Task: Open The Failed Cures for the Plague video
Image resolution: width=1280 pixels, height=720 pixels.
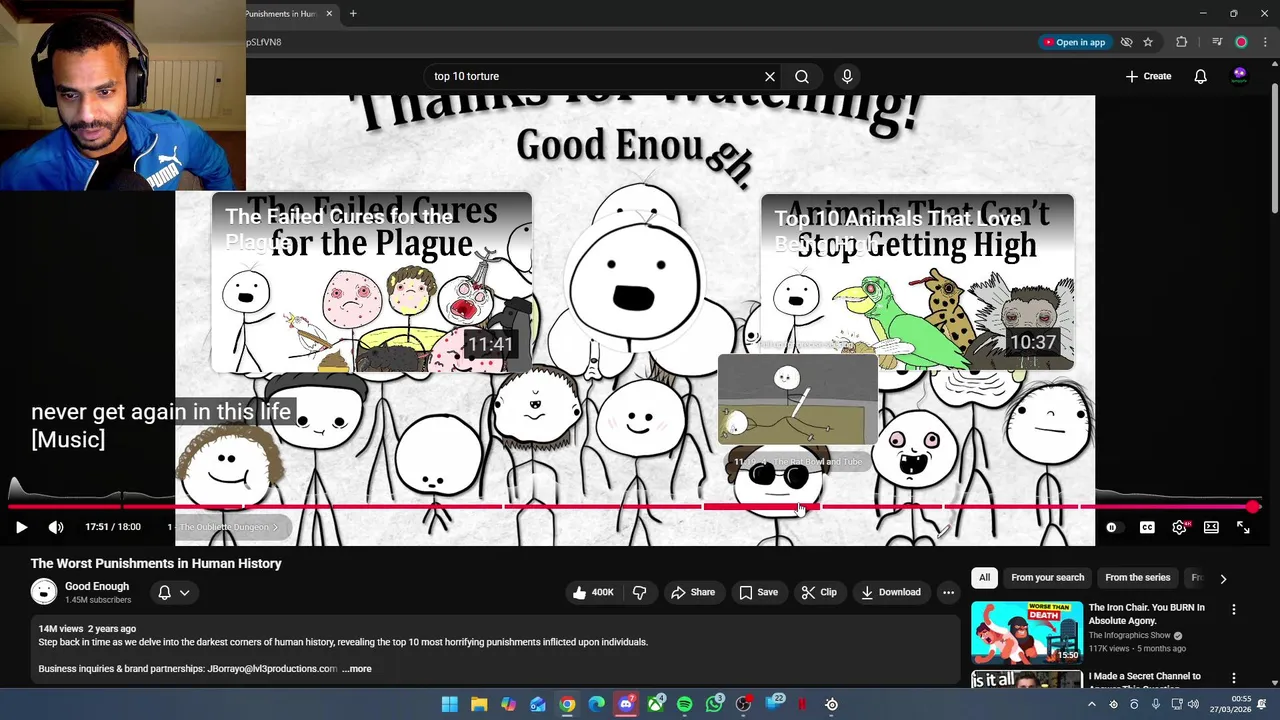Action: coord(371,282)
